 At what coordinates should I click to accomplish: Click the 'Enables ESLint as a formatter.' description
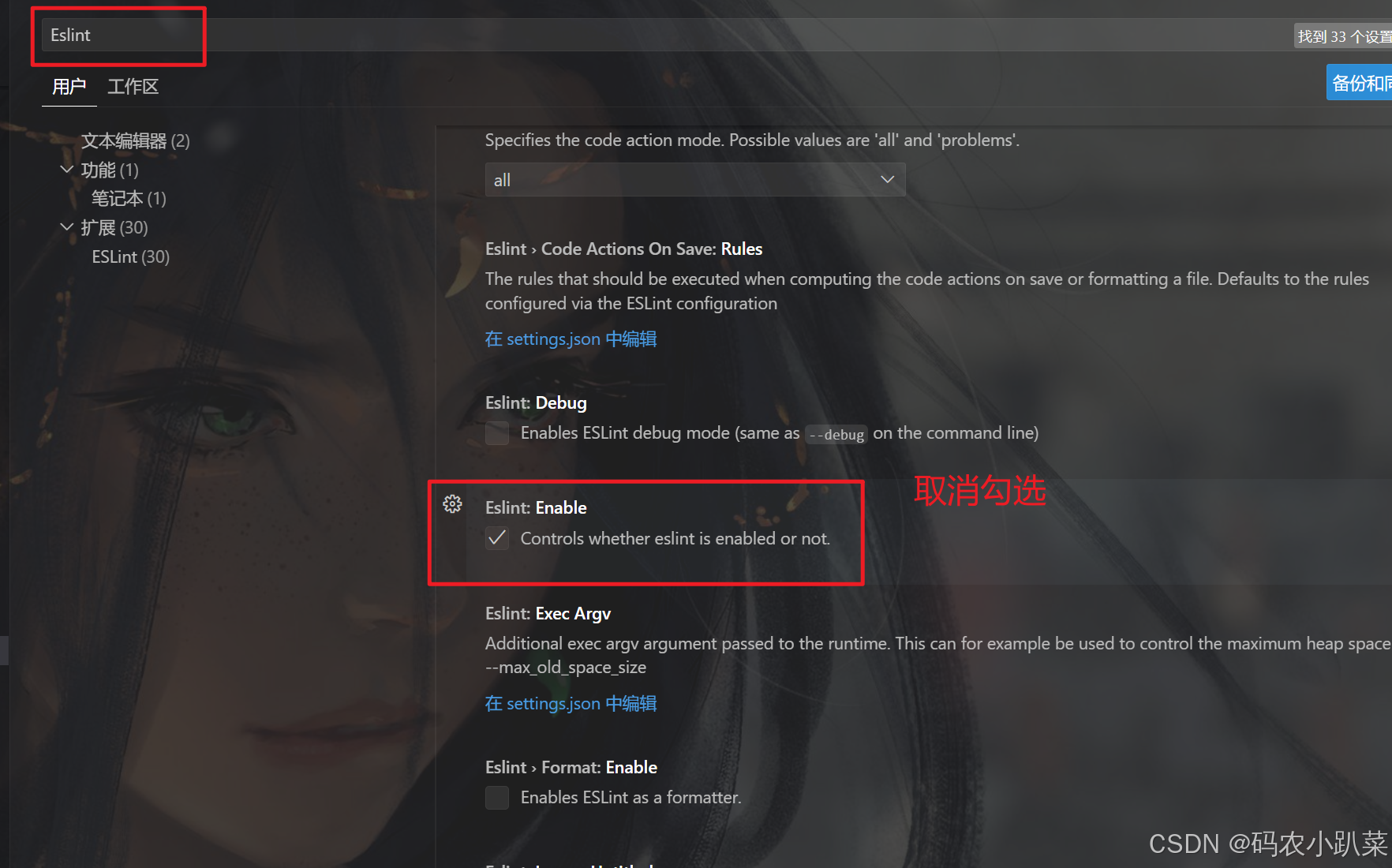(x=631, y=798)
